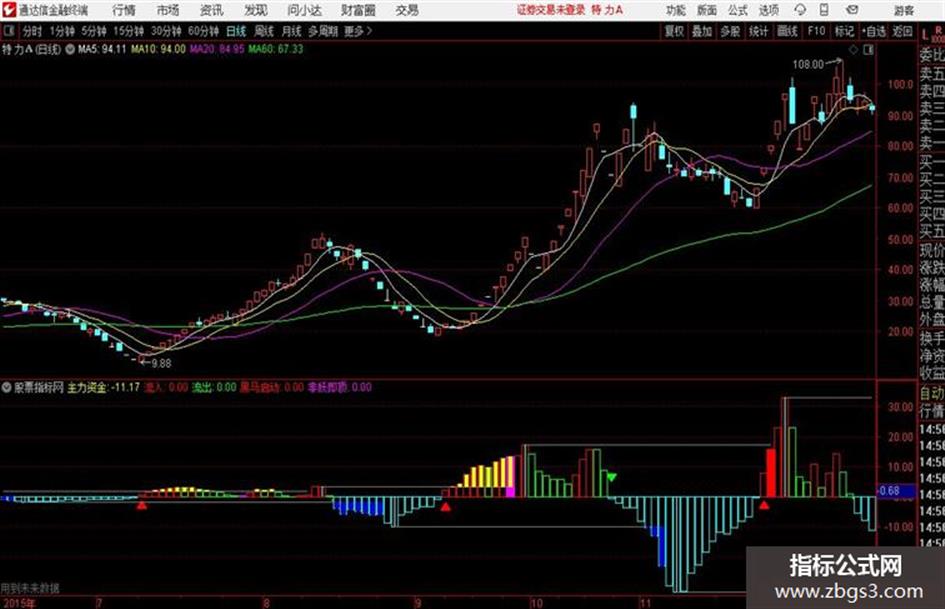Open the 发现 menu

pos(256,10)
